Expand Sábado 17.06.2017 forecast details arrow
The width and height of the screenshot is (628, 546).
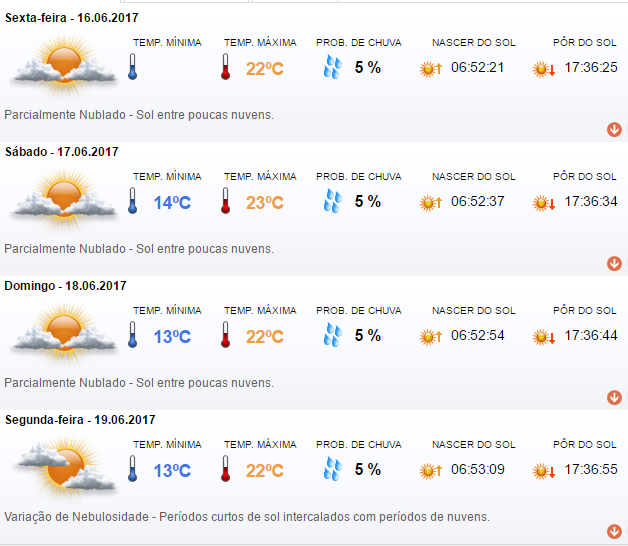[614, 264]
